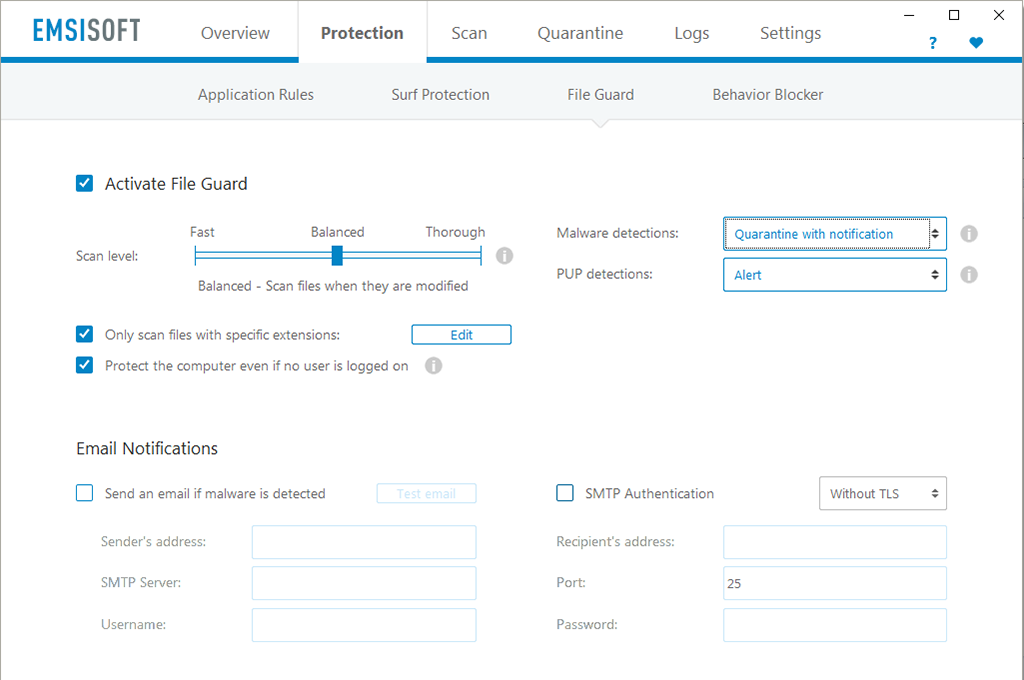Viewport: 1024px width, 680px height.
Task: Click the SMTP Server input field
Action: (x=364, y=583)
